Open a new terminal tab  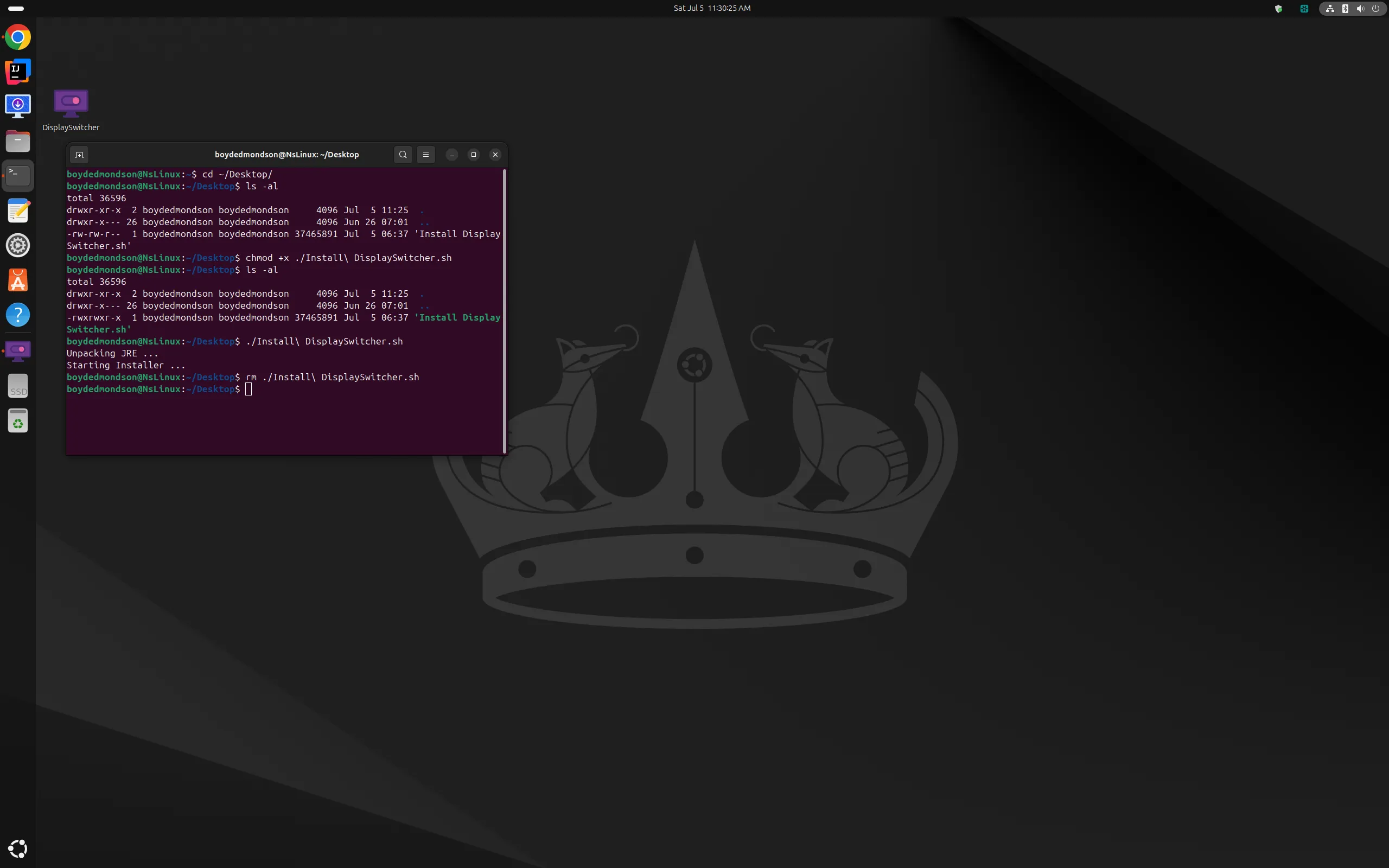[79, 155]
